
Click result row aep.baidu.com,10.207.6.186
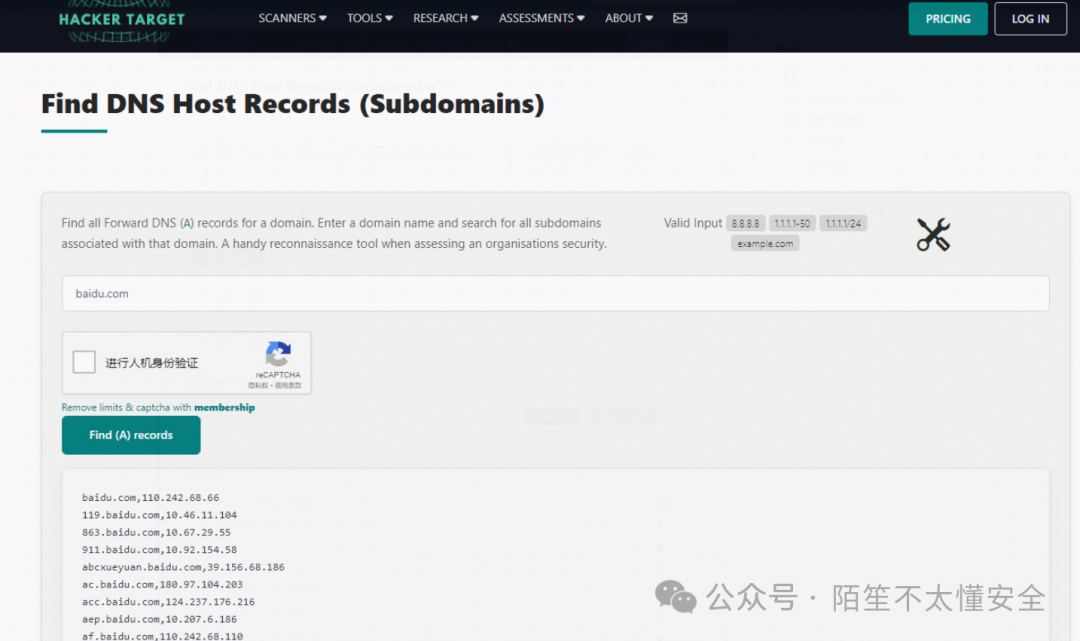click(x=159, y=619)
